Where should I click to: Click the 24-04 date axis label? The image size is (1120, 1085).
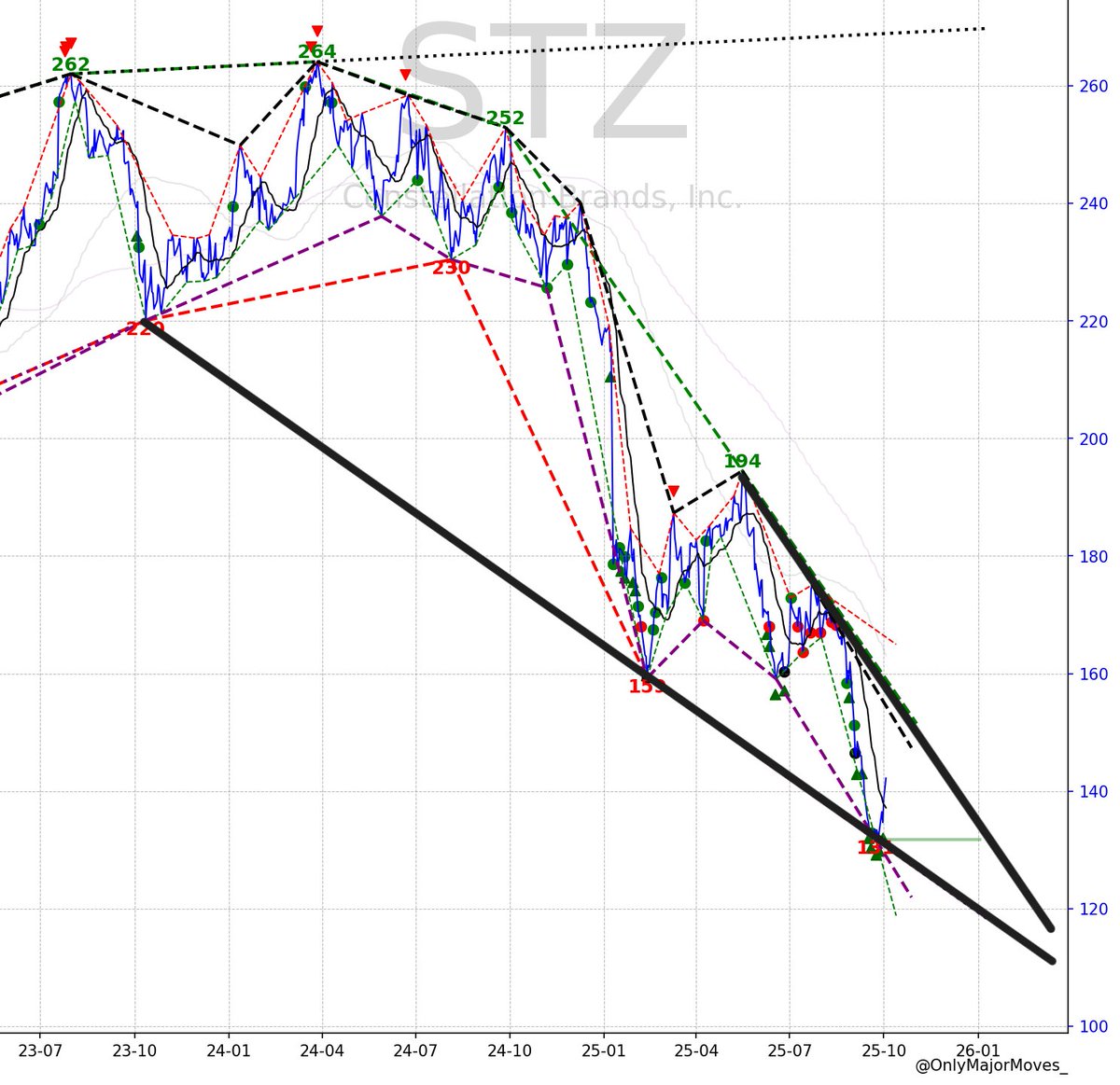coord(322,1050)
